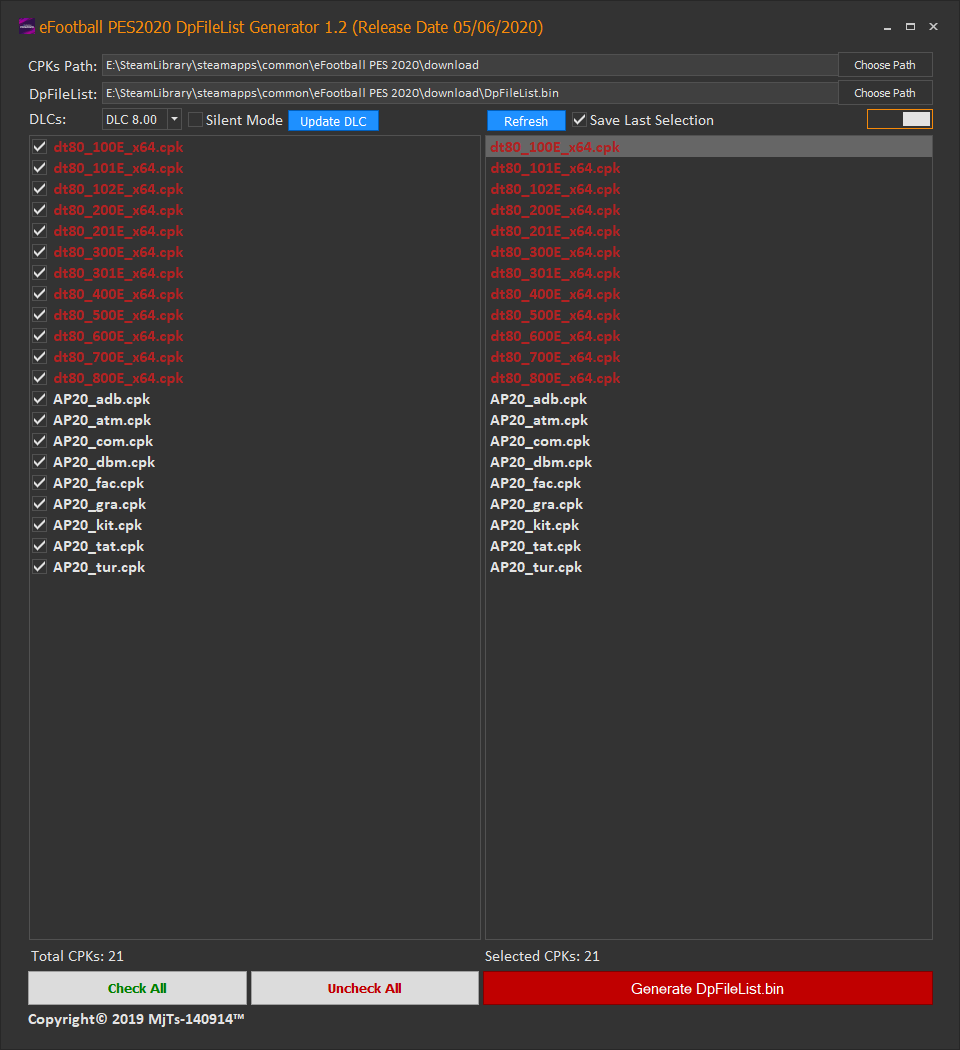
Task: Uncheck AP20_tur.cpk checkbox
Action: click(x=39, y=567)
